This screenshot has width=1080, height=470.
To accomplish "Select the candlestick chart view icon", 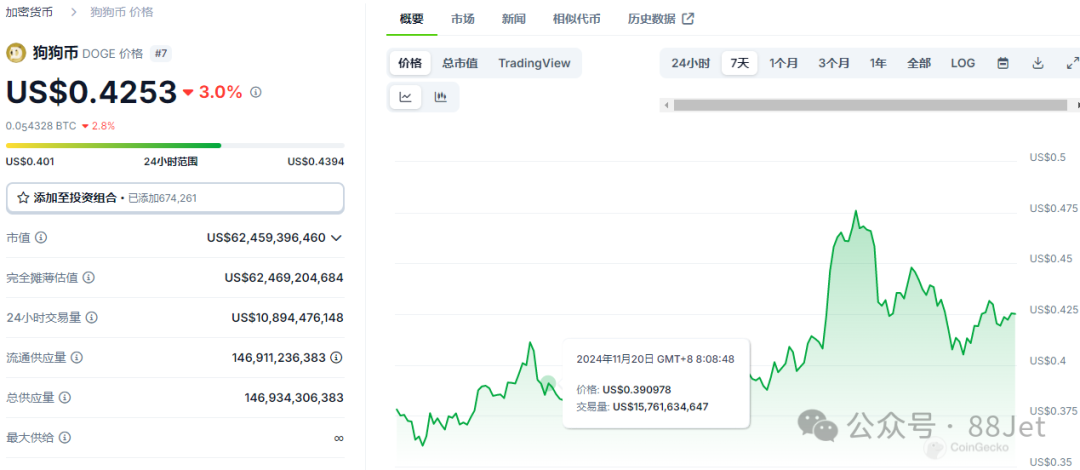I will click(441, 96).
